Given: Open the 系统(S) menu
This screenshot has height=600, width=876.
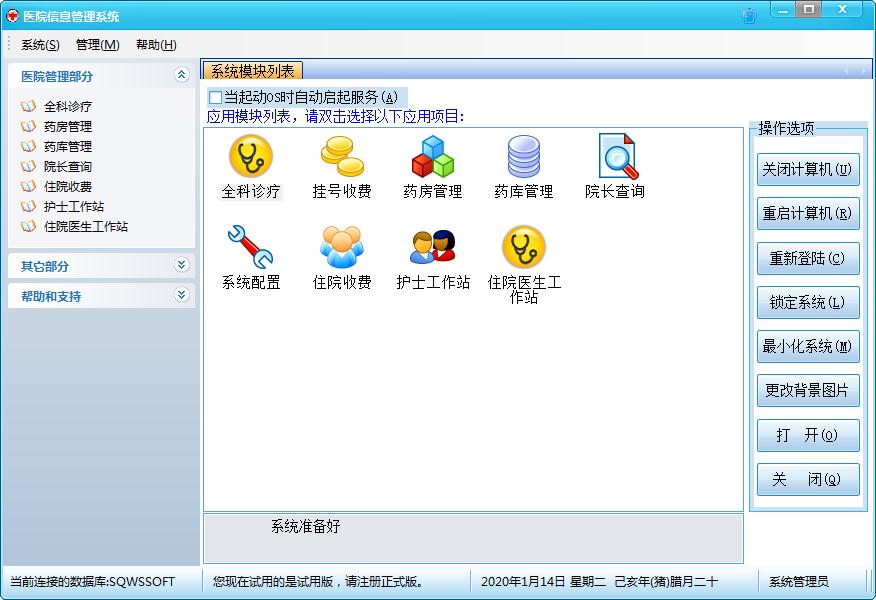Looking at the screenshot, I should 40,45.
